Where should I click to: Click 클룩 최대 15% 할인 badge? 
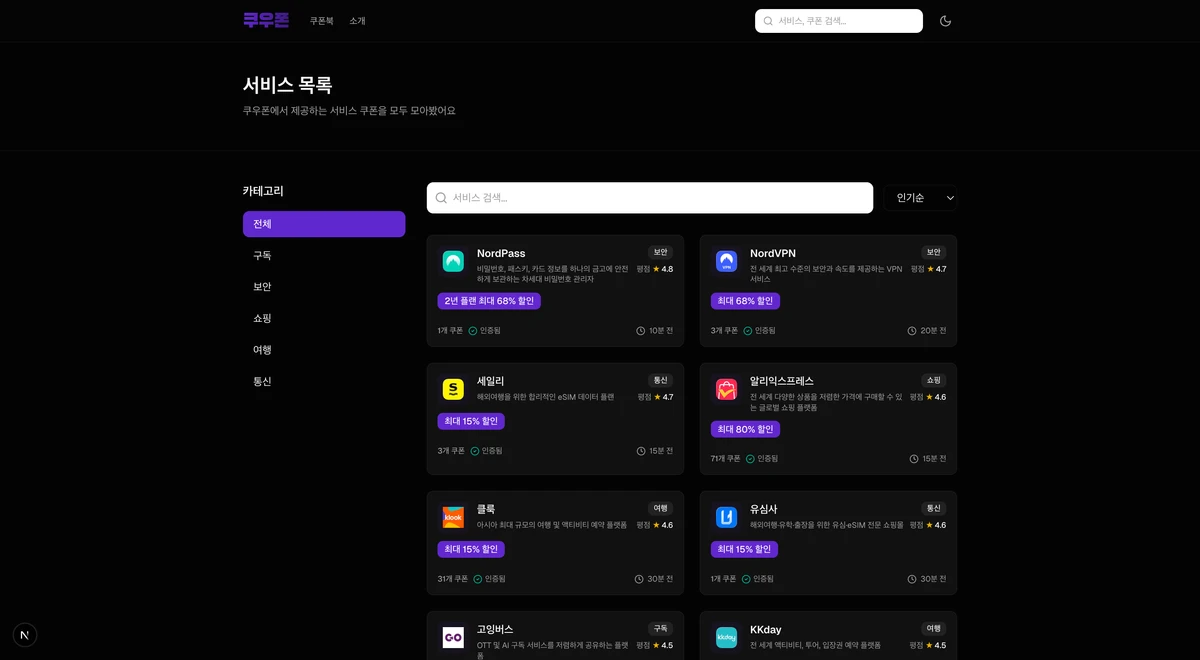pos(471,549)
